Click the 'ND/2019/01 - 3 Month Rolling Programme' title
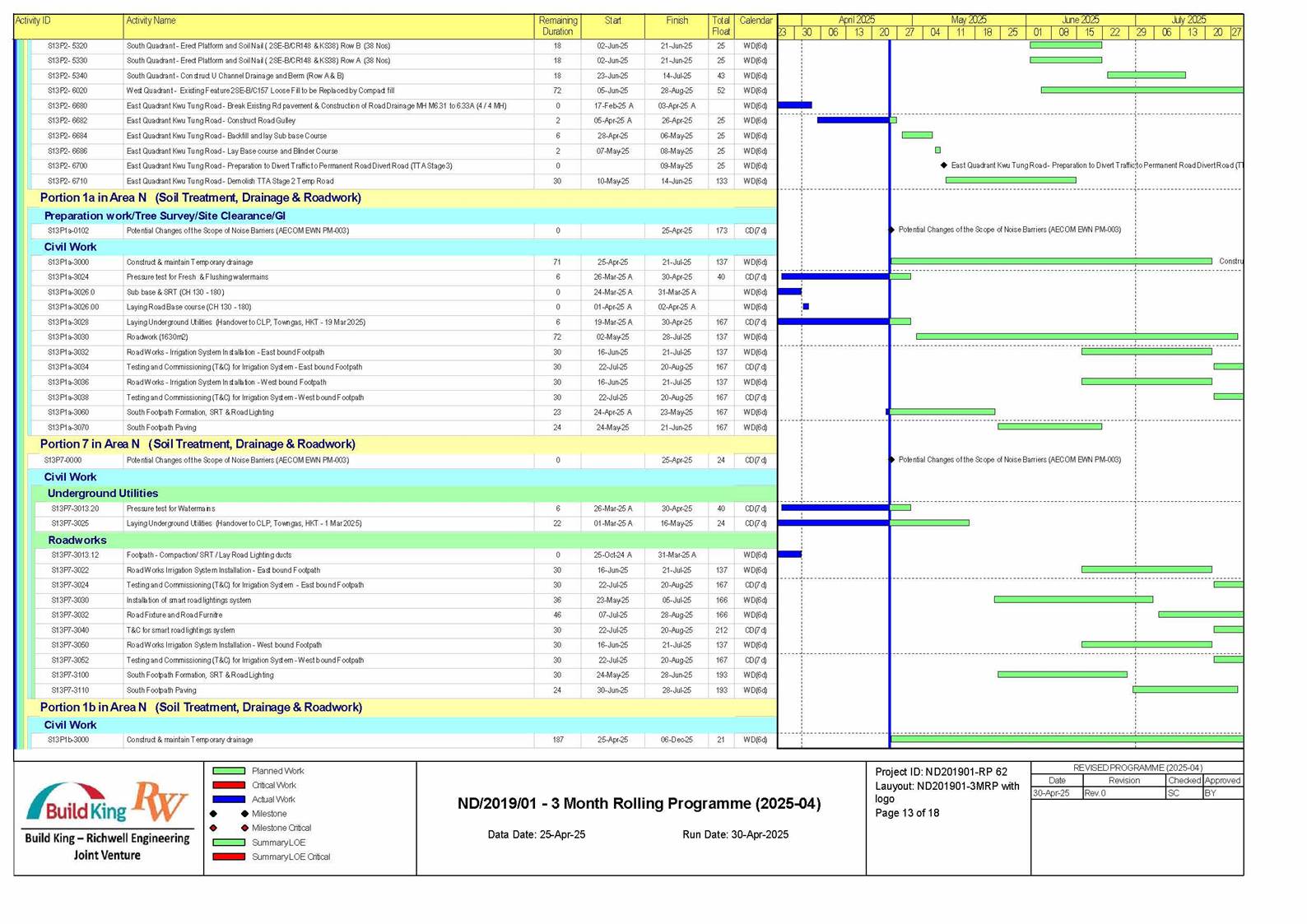 tap(639, 804)
